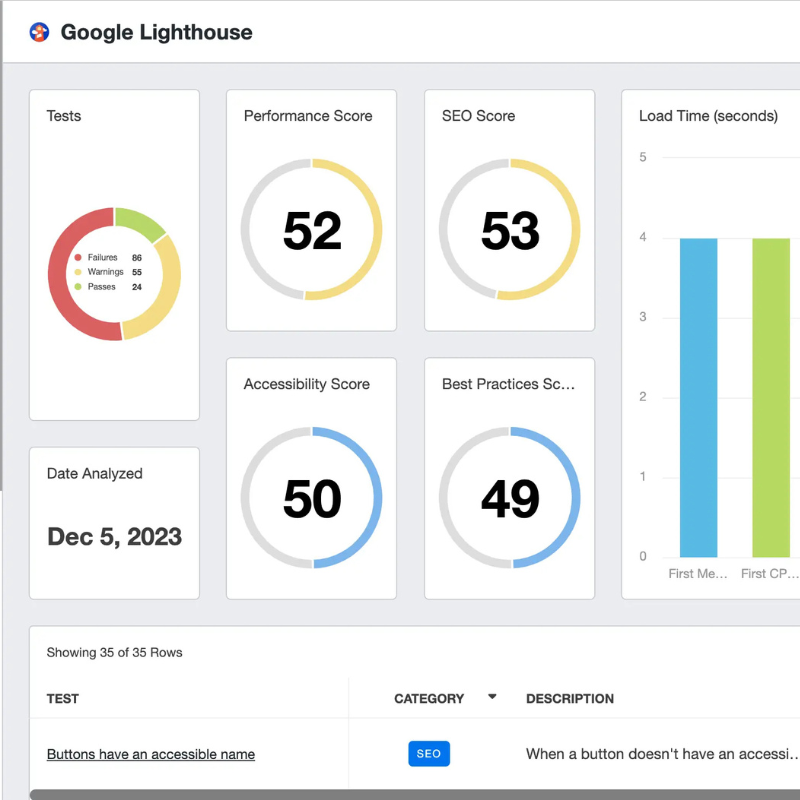Click the Date Analyzed title

click(x=94, y=473)
